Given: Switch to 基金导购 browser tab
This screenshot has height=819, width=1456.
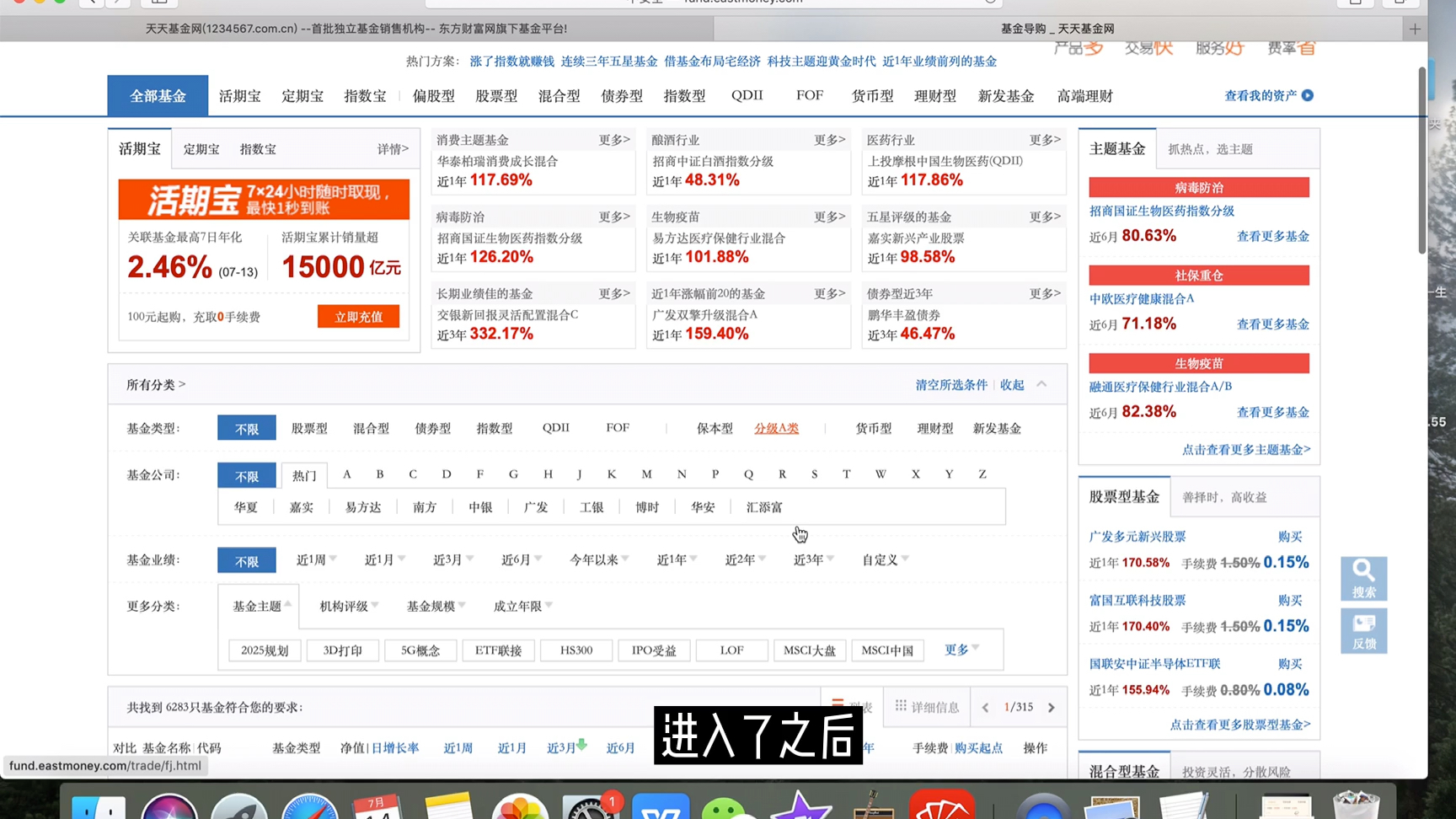Looking at the screenshot, I should click(1057, 29).
